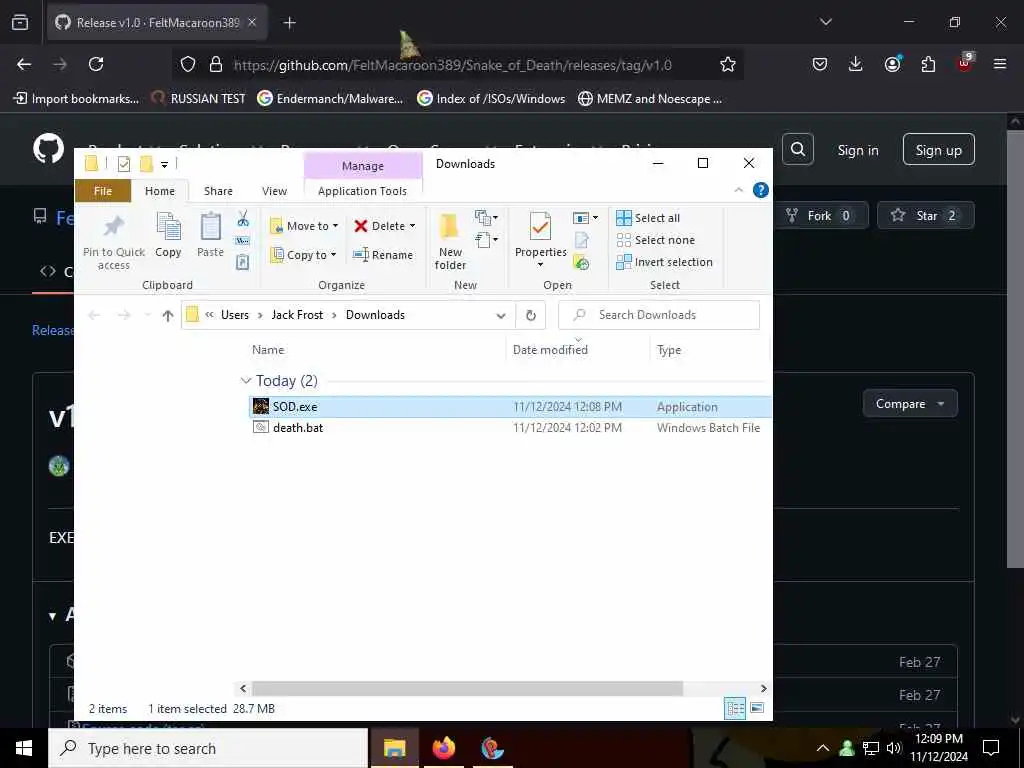
Task: Expand the Delete dropdown arrow
Action: click(412, 226)
